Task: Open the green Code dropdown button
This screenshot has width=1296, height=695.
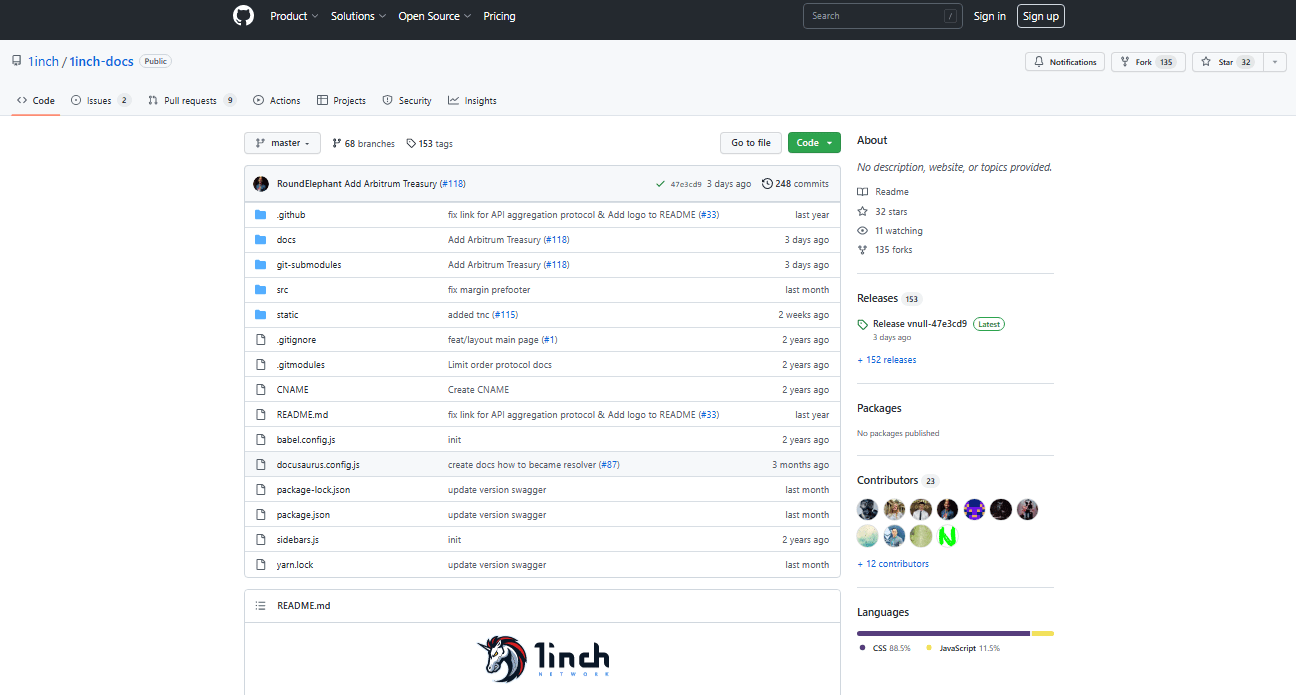Action: (x=814, y=143)
